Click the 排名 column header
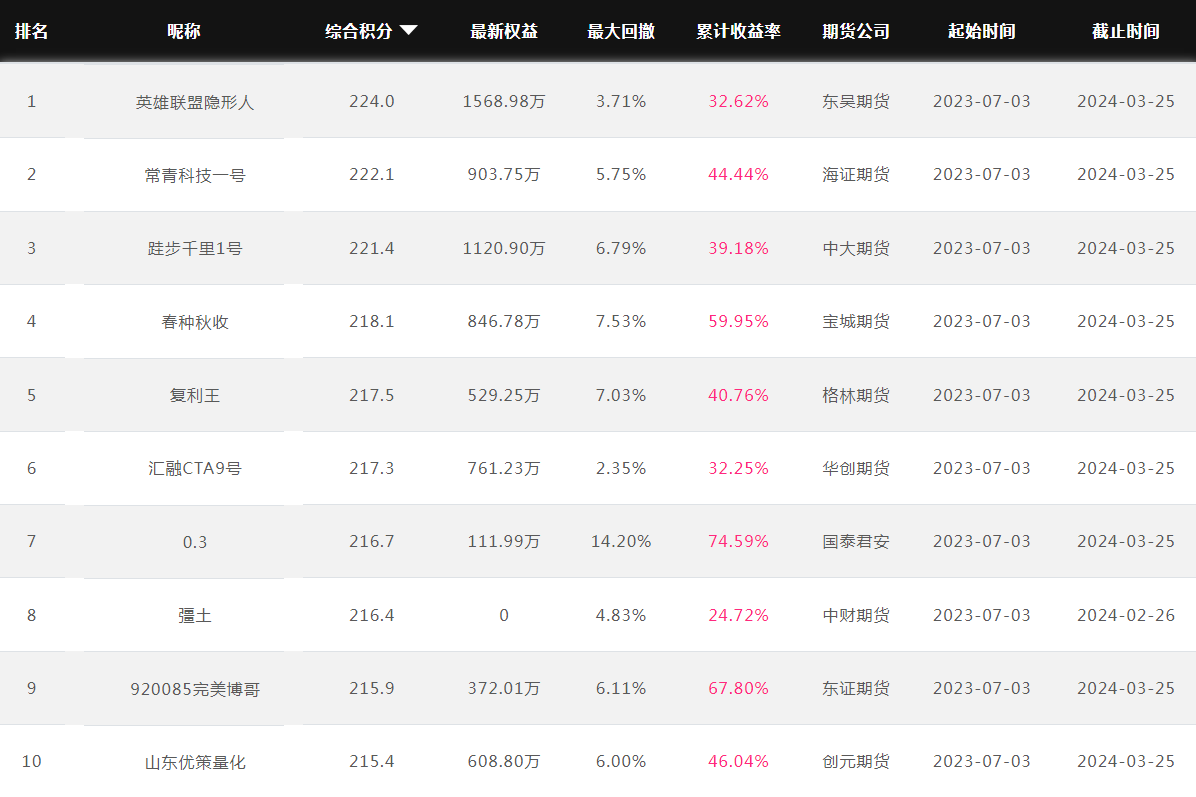 pyautogui.click(x=31, y=31)
